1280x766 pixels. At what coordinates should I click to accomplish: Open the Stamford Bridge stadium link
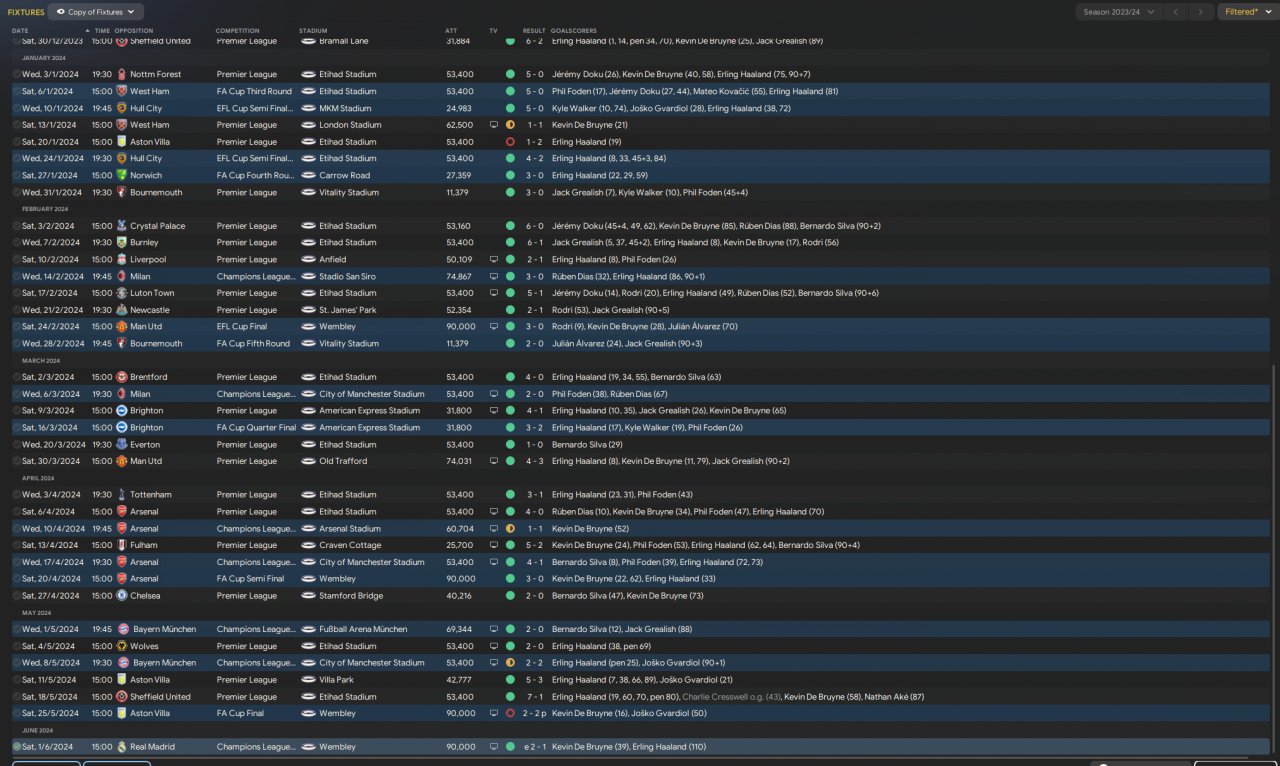pyautogui.click(x=353, y=595)
